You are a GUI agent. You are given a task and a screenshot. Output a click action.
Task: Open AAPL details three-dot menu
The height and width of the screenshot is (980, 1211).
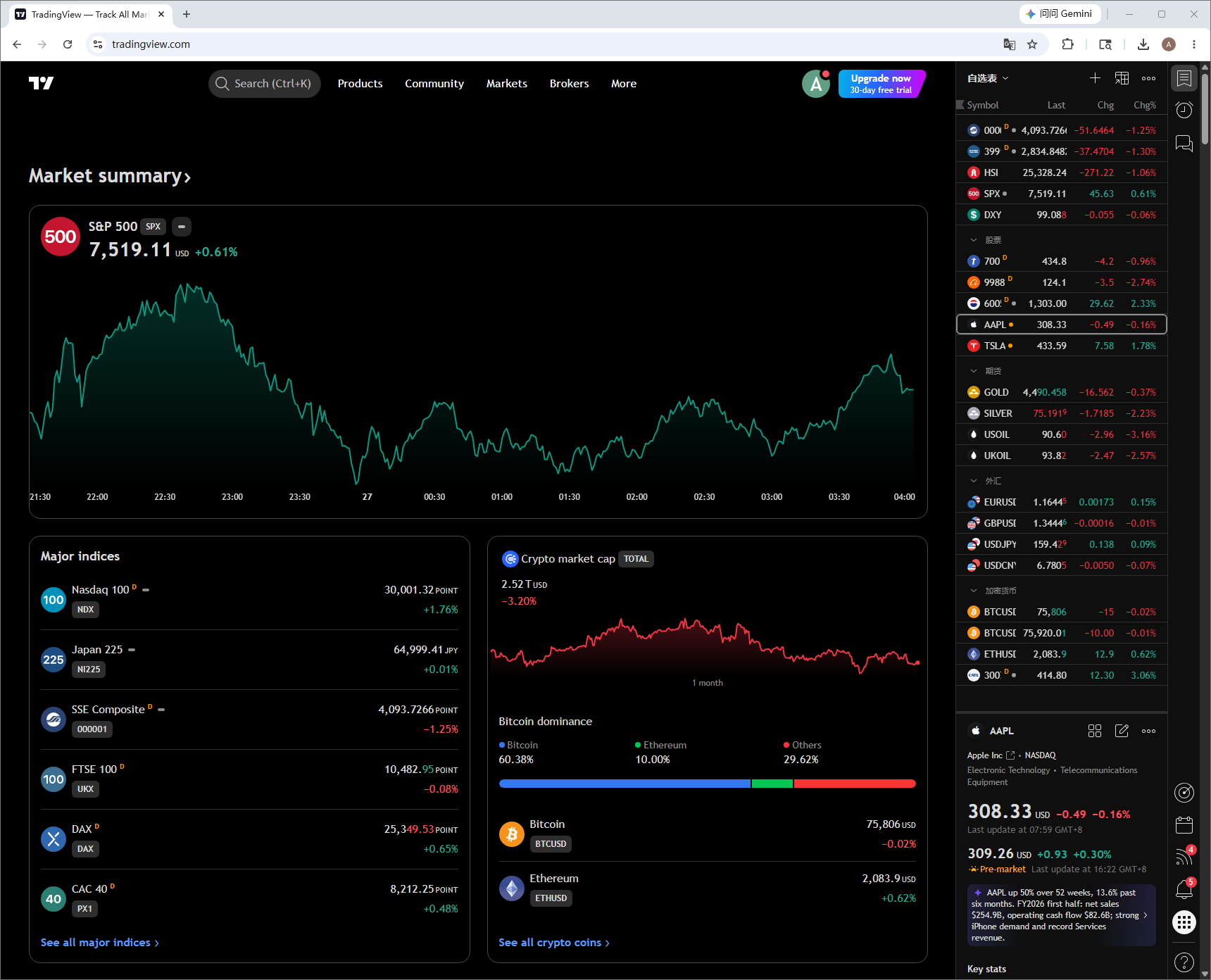click(1148, 731)
